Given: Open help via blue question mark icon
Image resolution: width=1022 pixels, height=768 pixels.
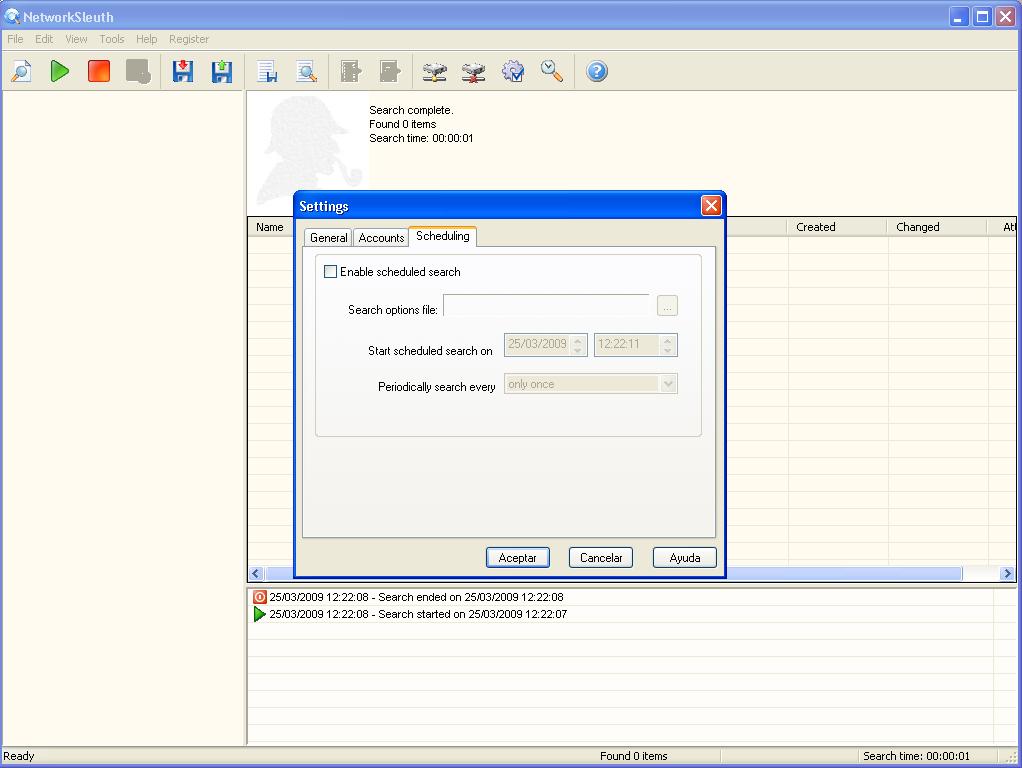Looking at the screenshot, I should point(597,71).
